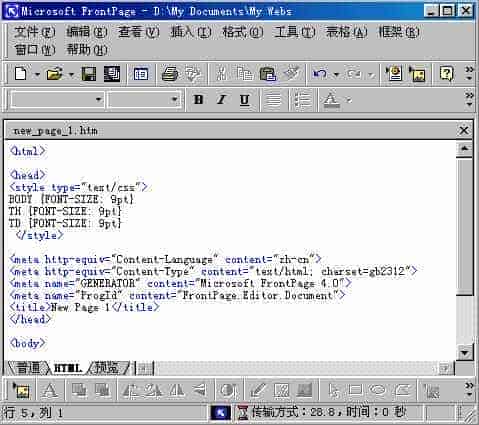Click the Contrast circle icon
The height and width of the screenshot is (425, 479).
[x=228, y=390]
